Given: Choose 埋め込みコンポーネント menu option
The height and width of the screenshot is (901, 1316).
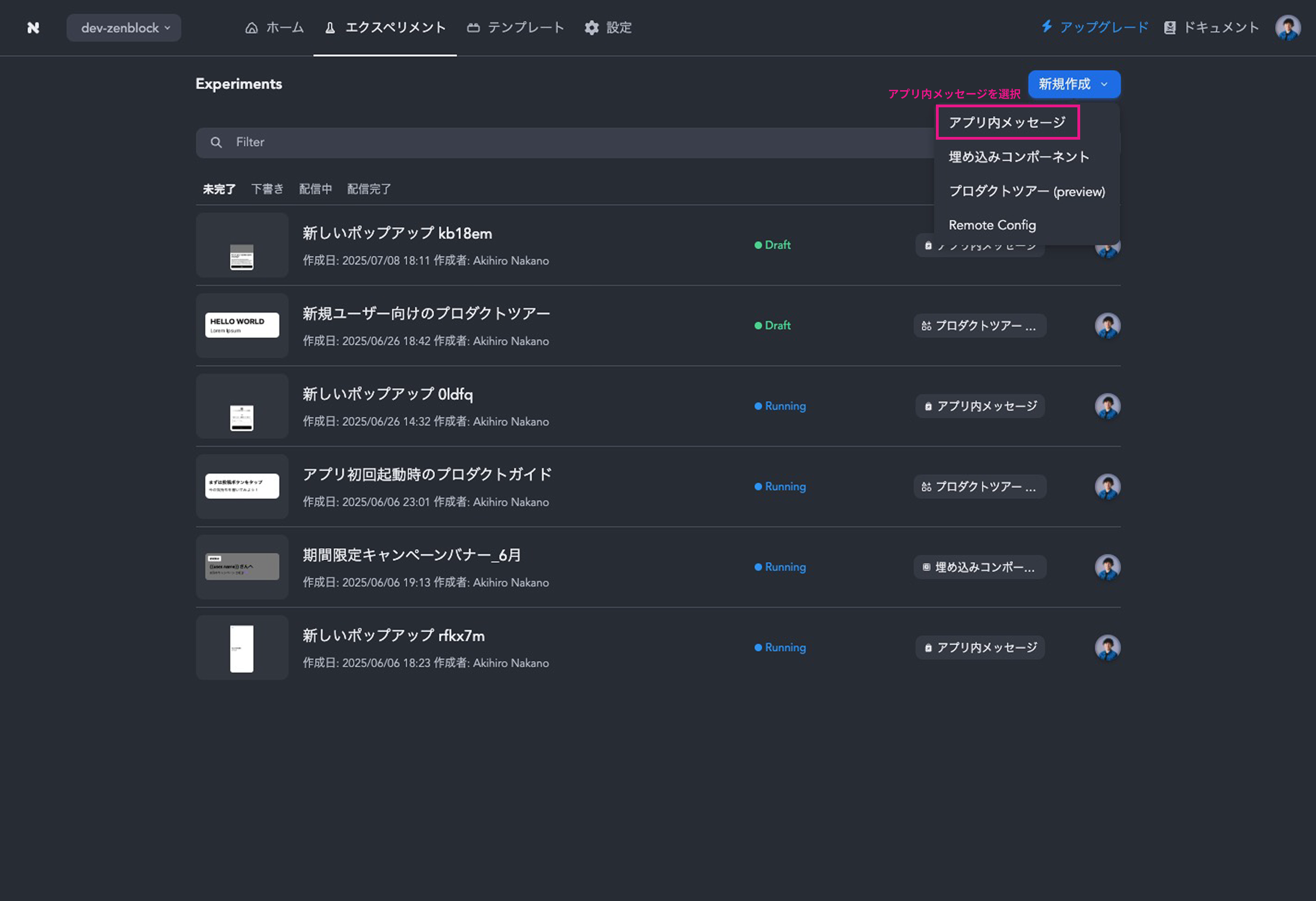Looking at the screenshot, I should [x=1019, y=157].
